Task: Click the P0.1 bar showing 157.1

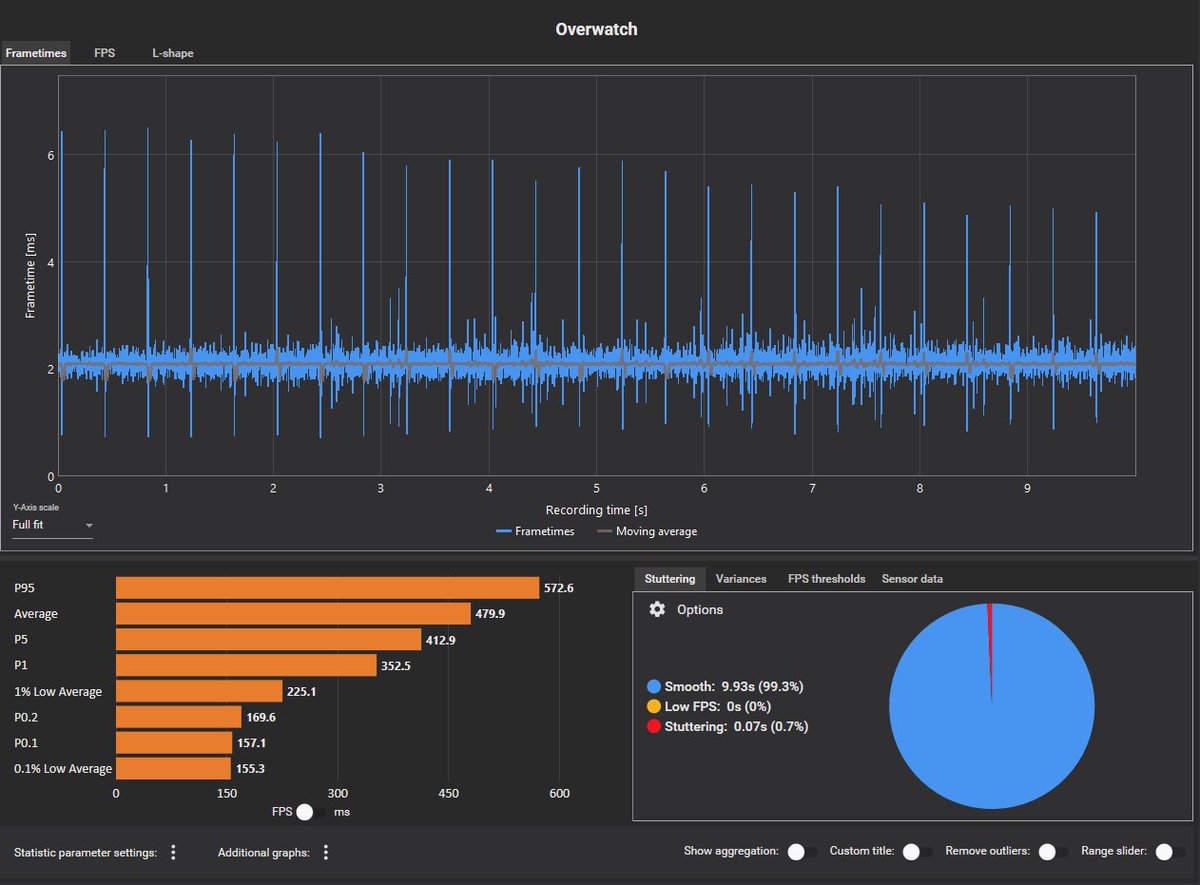Action: [175, 742]
